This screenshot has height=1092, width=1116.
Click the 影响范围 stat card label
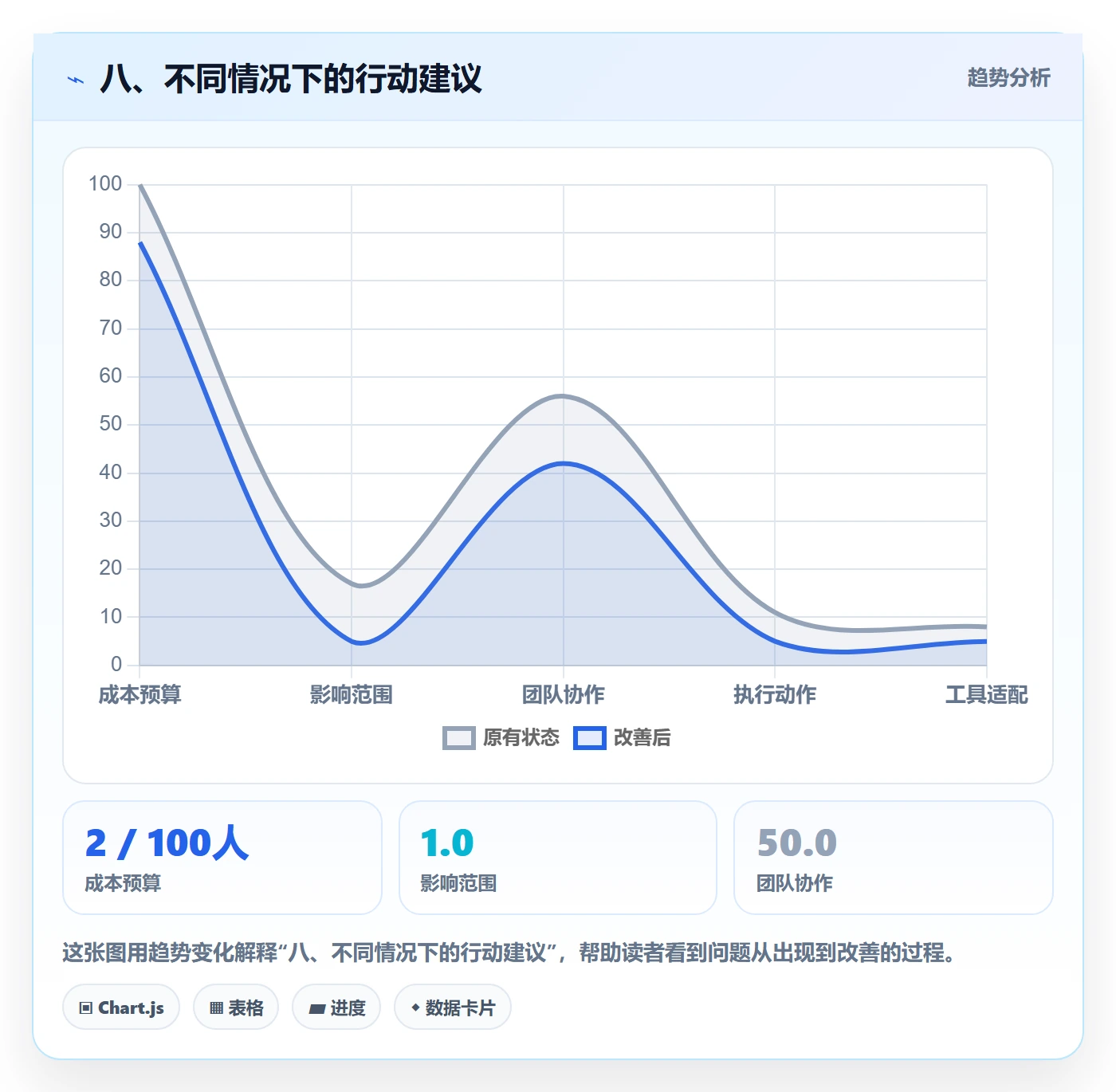[x=458, y=883]
